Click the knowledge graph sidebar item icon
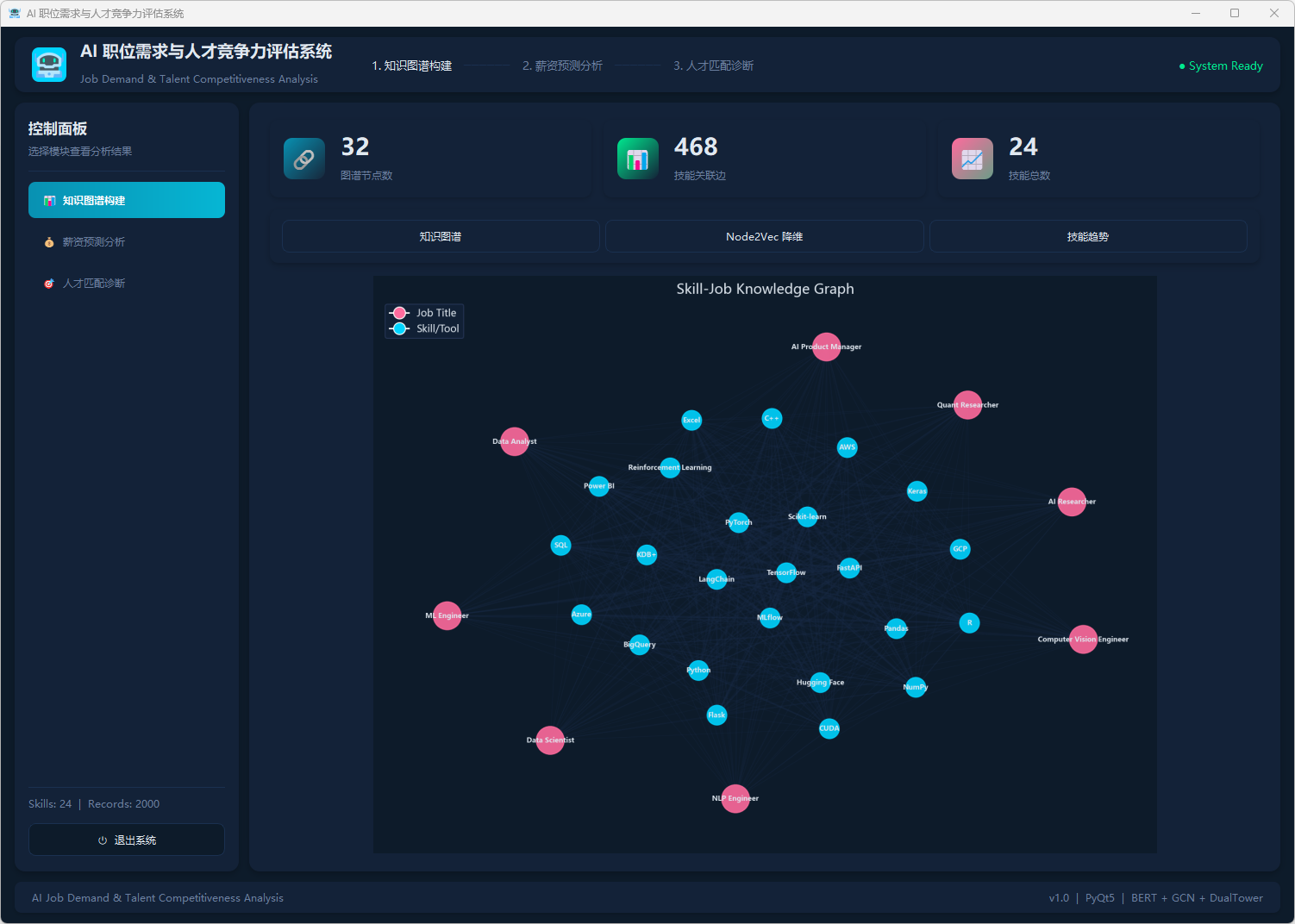Viewport: 1295px width, 924px height. click(49, 201)
